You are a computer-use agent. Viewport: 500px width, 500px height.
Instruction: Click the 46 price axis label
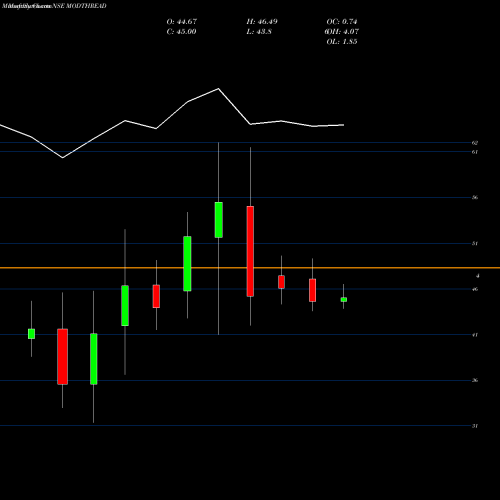tap(475, 289)
